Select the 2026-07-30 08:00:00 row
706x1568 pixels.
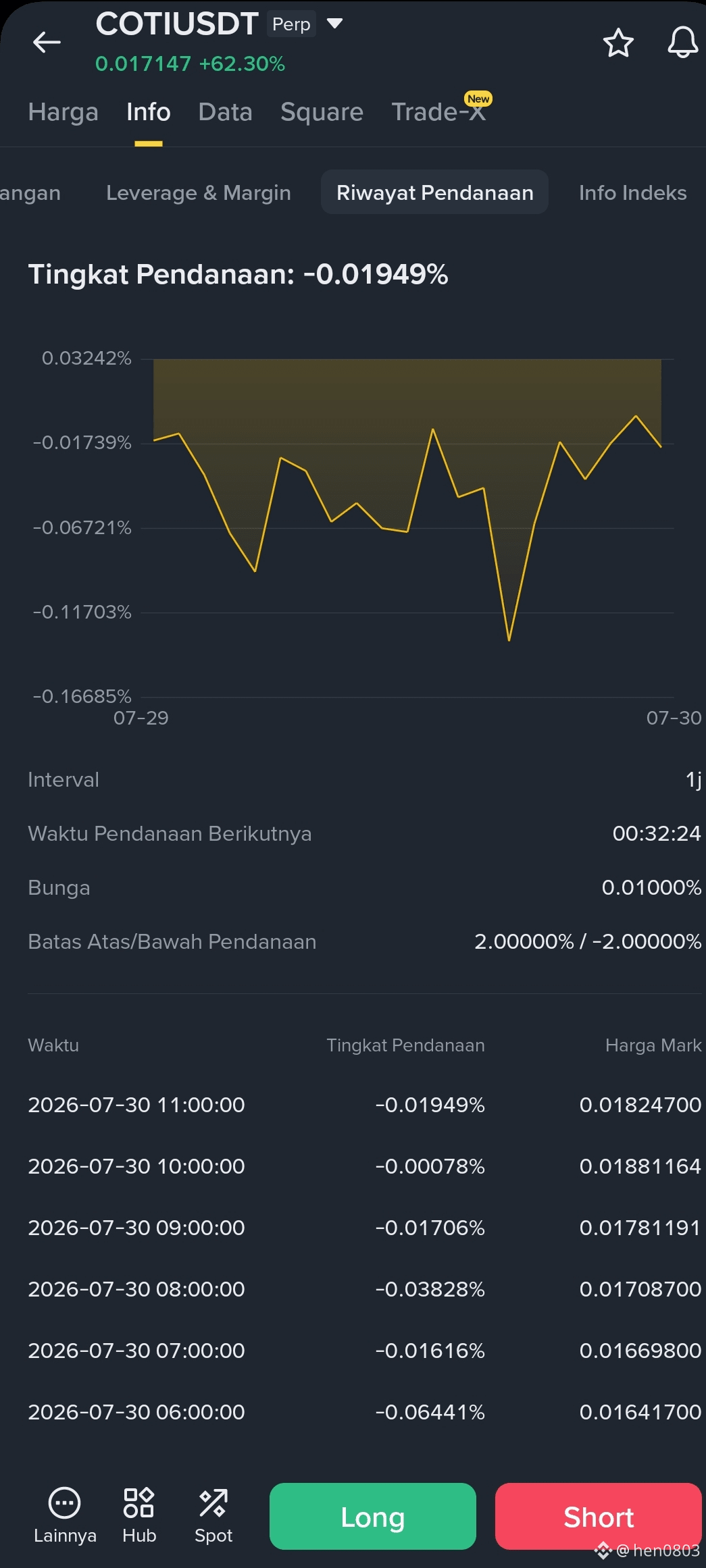coord(365,1289)
